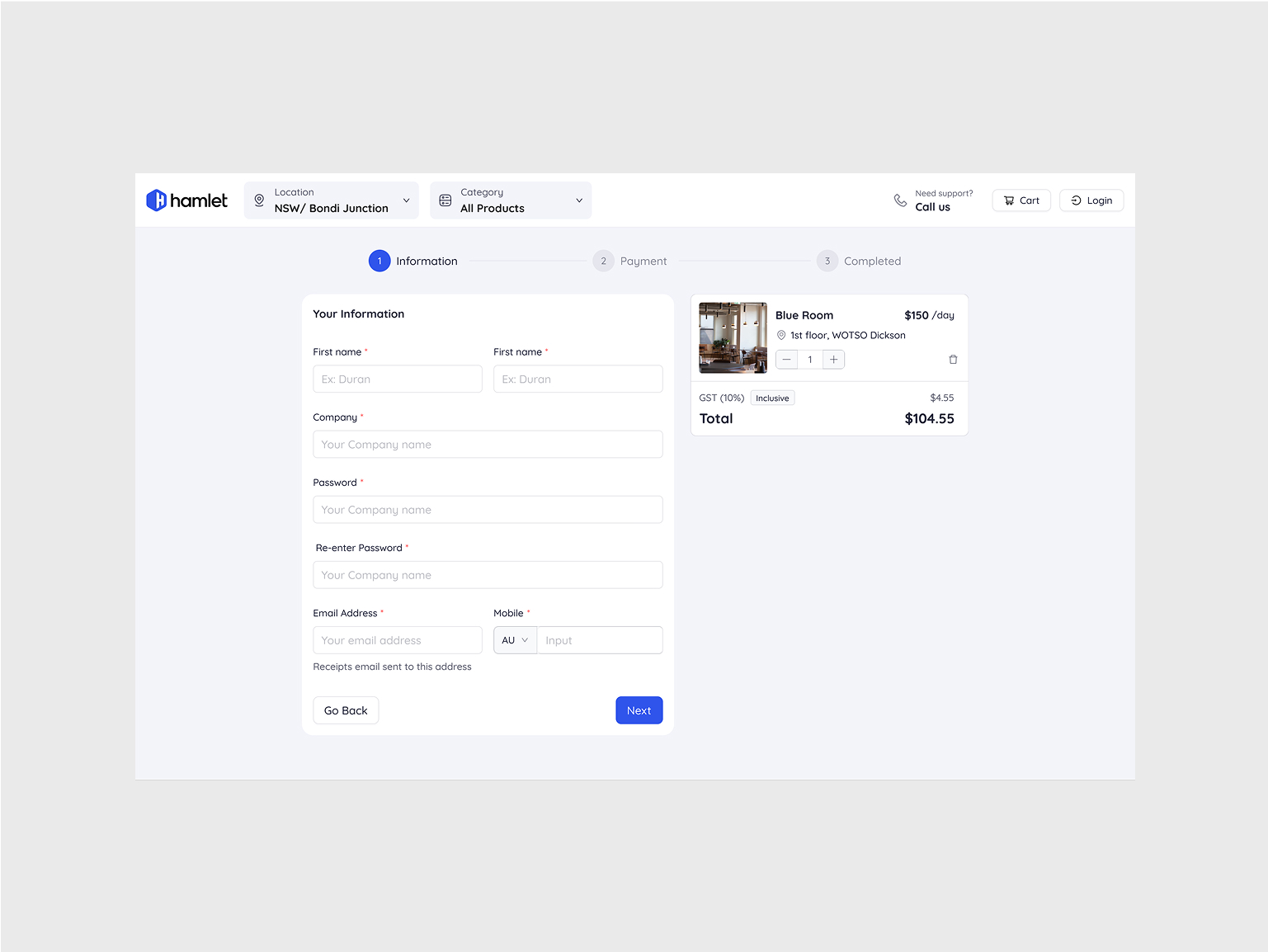This screenshot has height=952, width=1268.
Task: Click the Re-enter Password field
Action: coord(488,575)
